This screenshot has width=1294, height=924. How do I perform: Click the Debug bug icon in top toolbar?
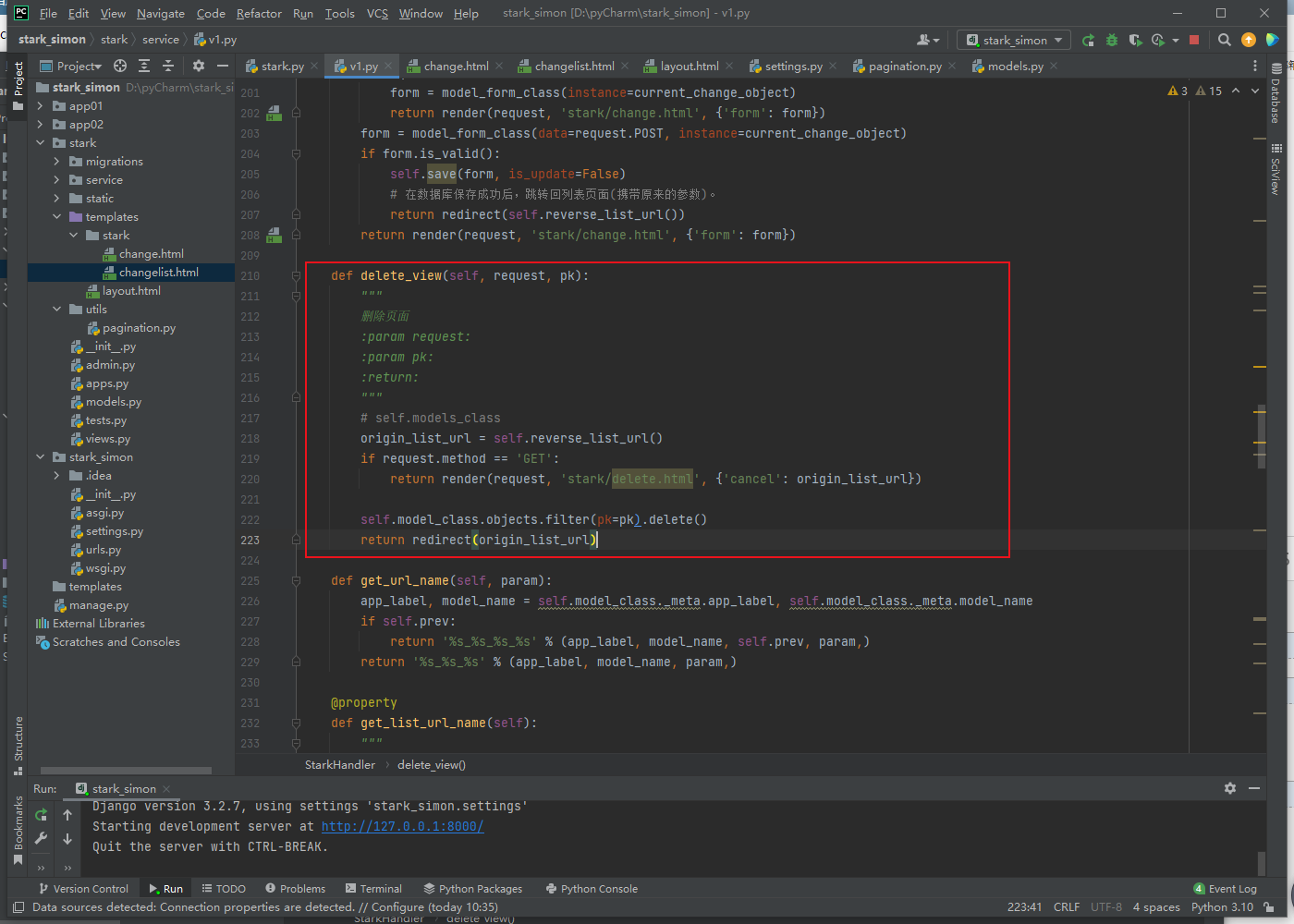point(1112,40)
